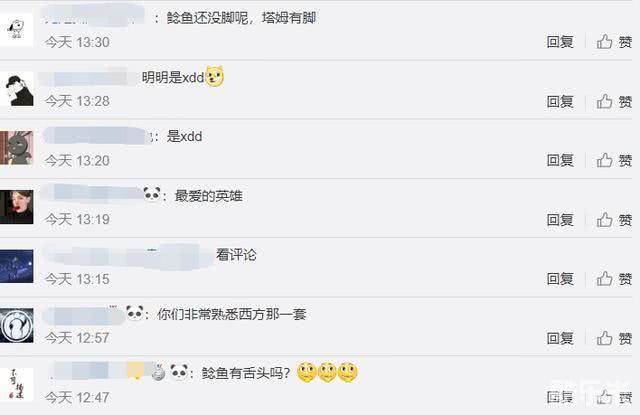This screenshot has height=415, width=640.
Task: Open the woman portrait avatar at 13:19
Action: tap(16, 207)
